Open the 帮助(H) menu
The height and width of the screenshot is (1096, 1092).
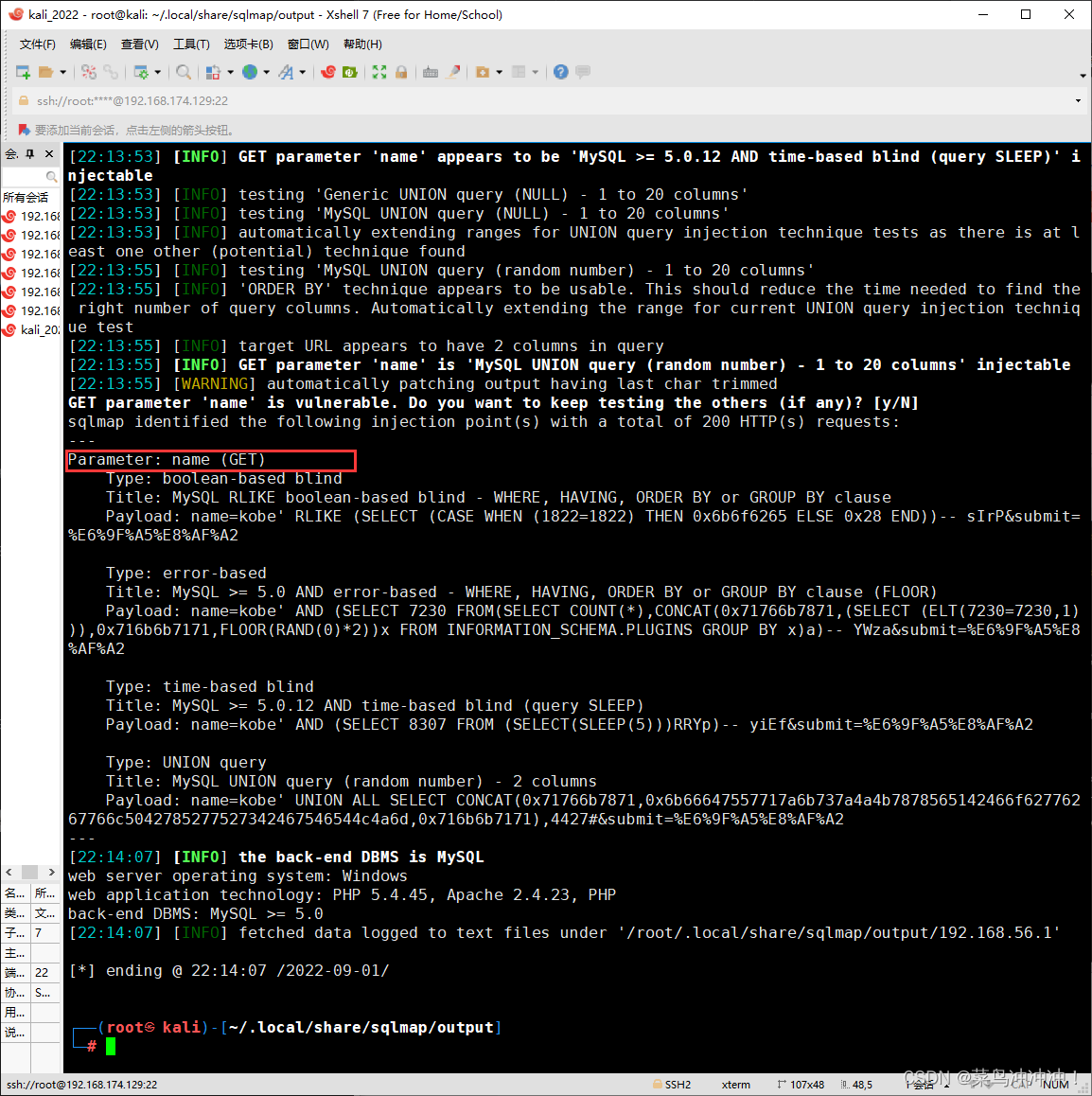[x=362, y=44]
